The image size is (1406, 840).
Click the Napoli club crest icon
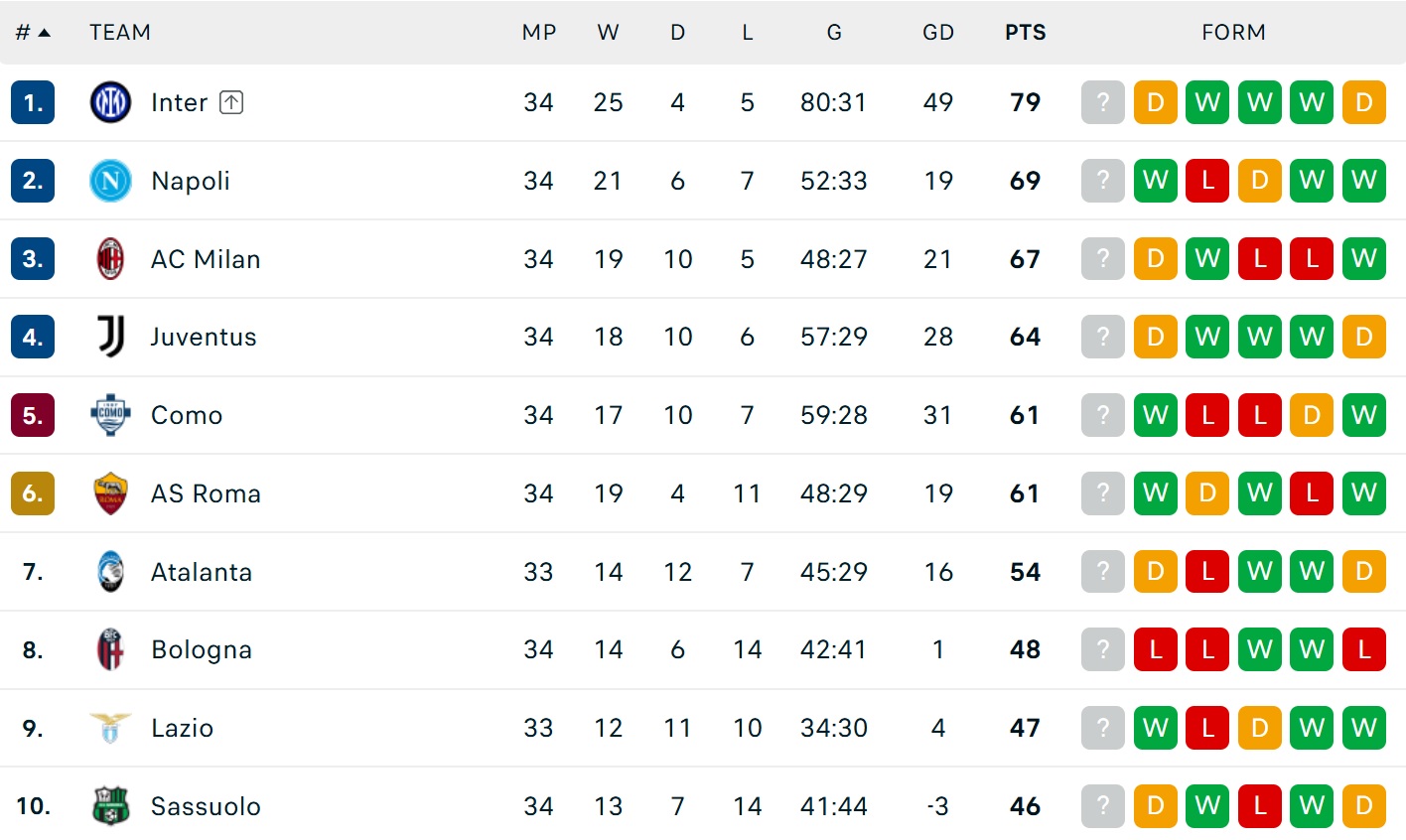tap(110, 181)
